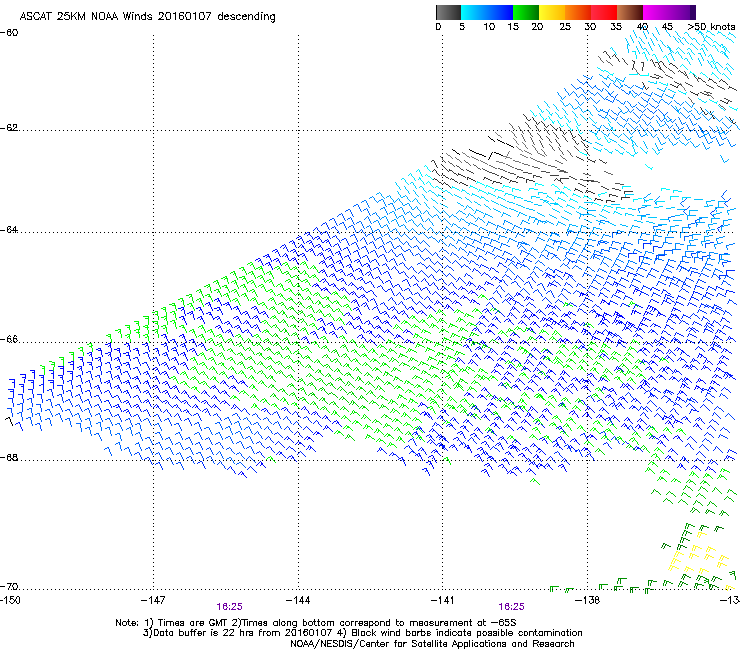Click the red 30-35 knots legend color
Viewport: 740px width, 650px height.
[x=604, y=12]
